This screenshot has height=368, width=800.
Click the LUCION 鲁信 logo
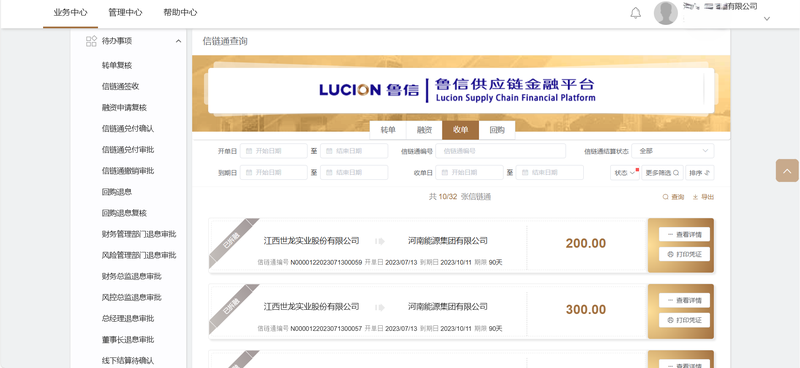[x=369, y=90]
